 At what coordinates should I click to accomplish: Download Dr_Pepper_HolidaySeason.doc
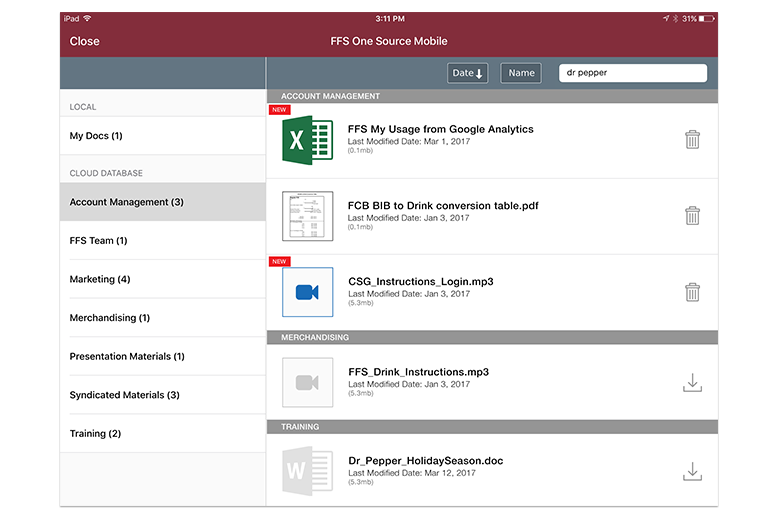click(x=692, y=471)
